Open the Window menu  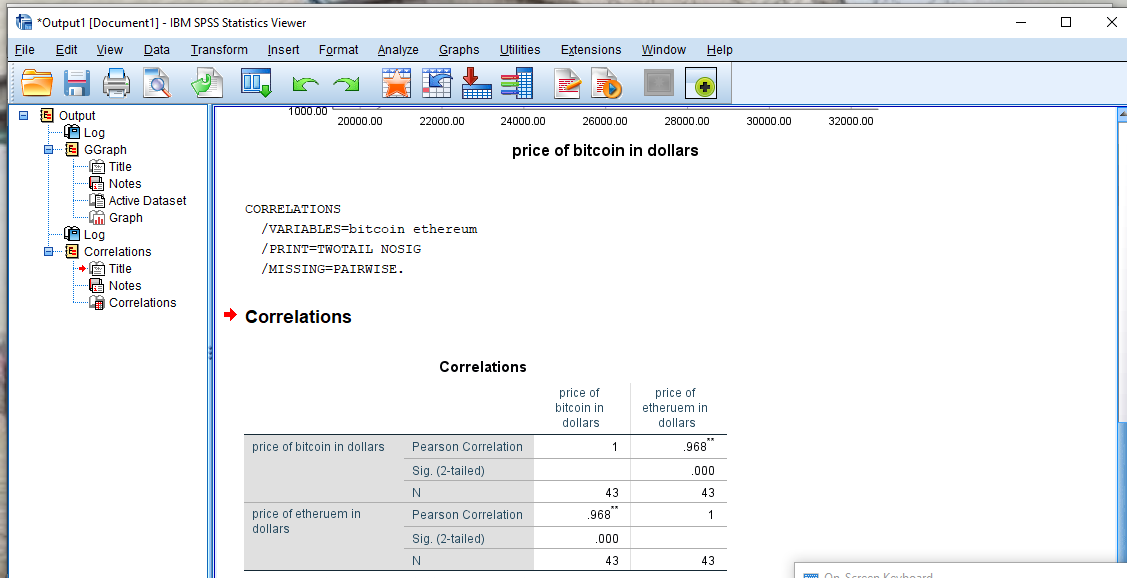(x=663, y=50)
